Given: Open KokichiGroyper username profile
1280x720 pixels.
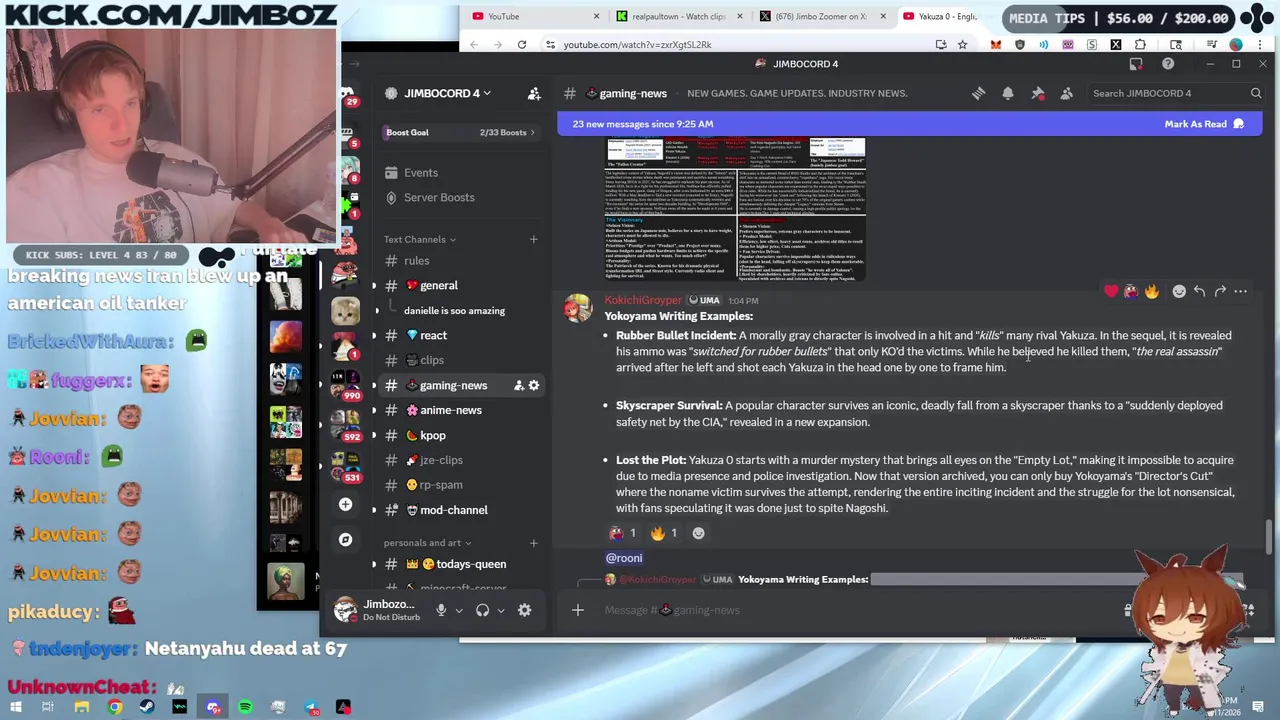Looking at the screenshot, I should [643, 300].
